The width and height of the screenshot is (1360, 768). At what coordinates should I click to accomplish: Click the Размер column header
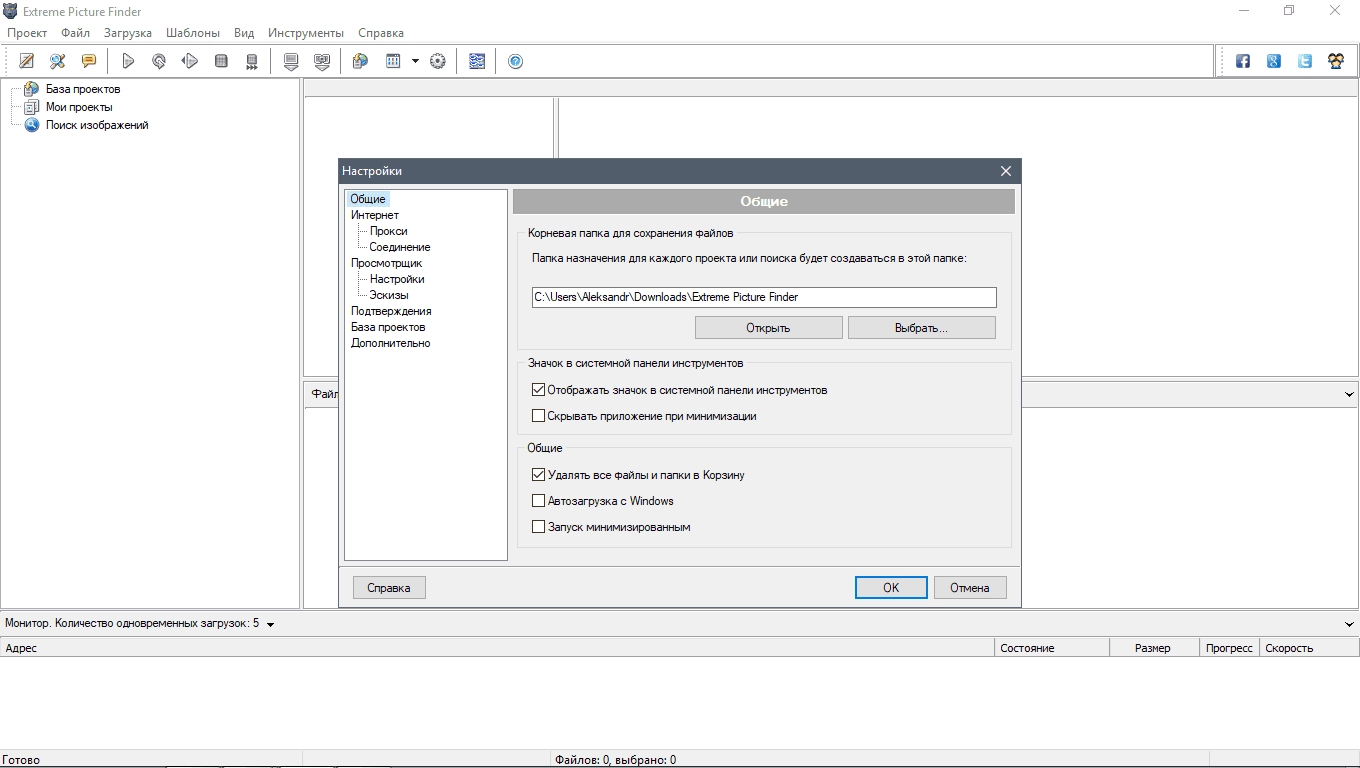point(1154,648)
